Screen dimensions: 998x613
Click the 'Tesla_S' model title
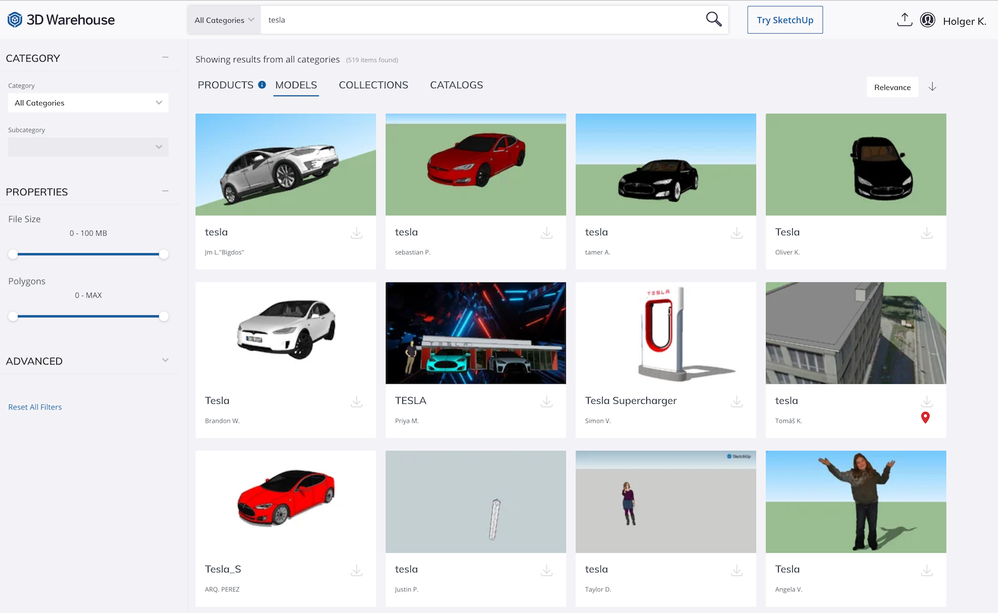point(223,569)
